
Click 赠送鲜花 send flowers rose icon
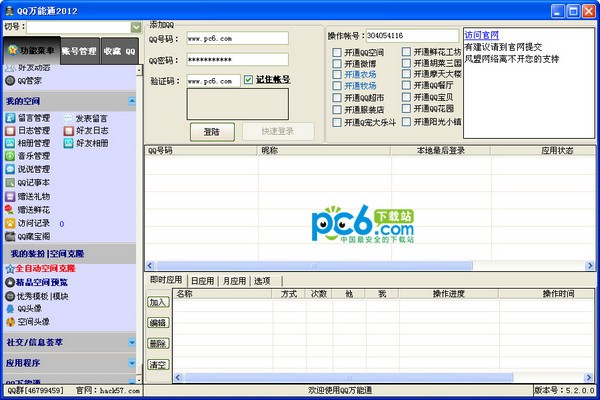10,209
